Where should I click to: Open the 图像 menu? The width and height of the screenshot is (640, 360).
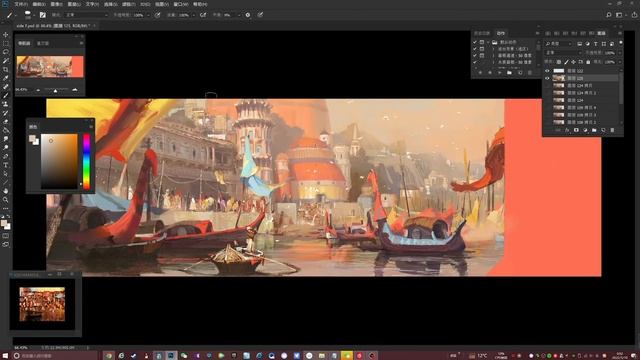point(56,4)
